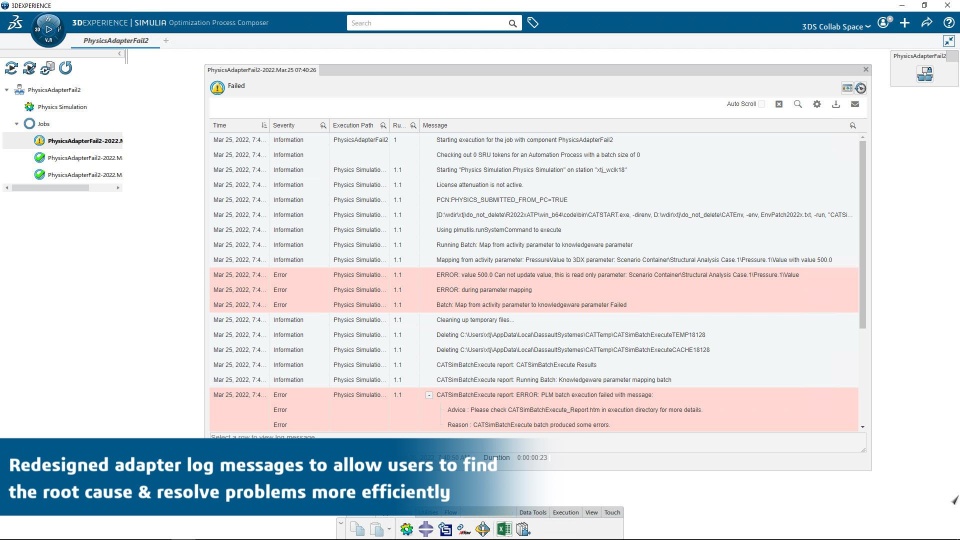Viewport: 960px width, 540px height.
Task: Enable the Auto Scroll checkbox
Action: (762, 104)
